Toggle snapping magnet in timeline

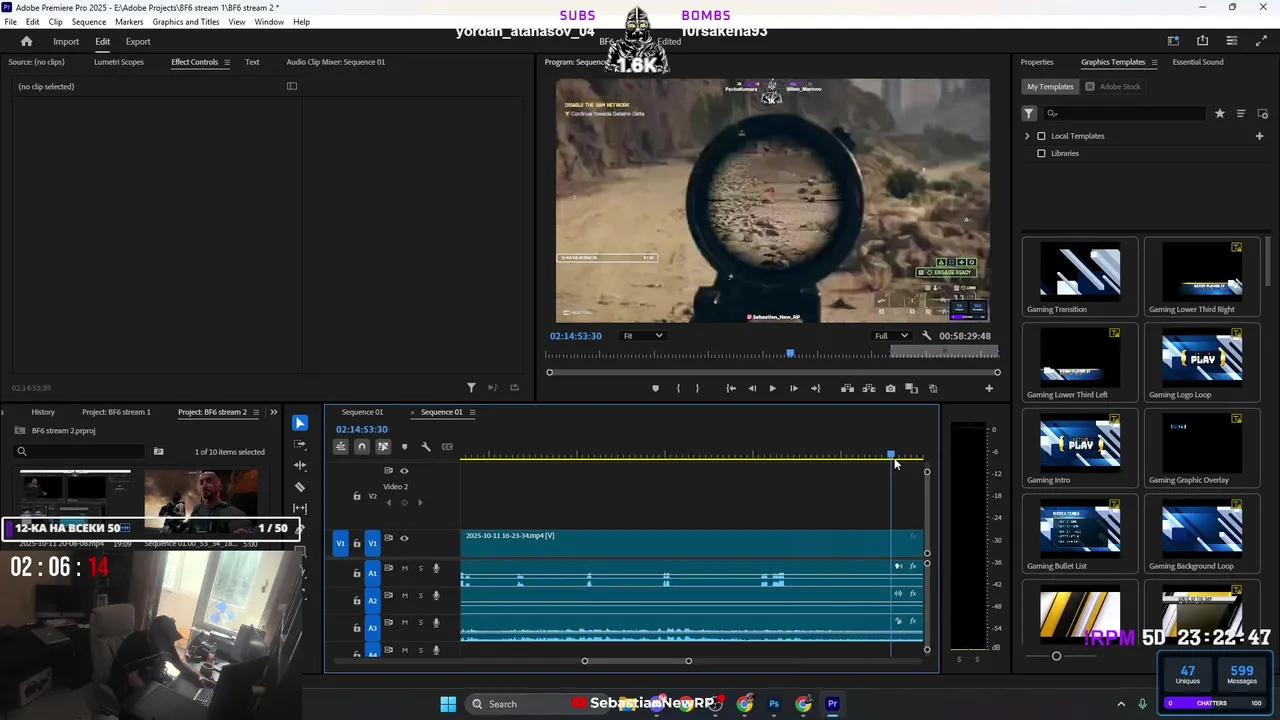point(362,447)
